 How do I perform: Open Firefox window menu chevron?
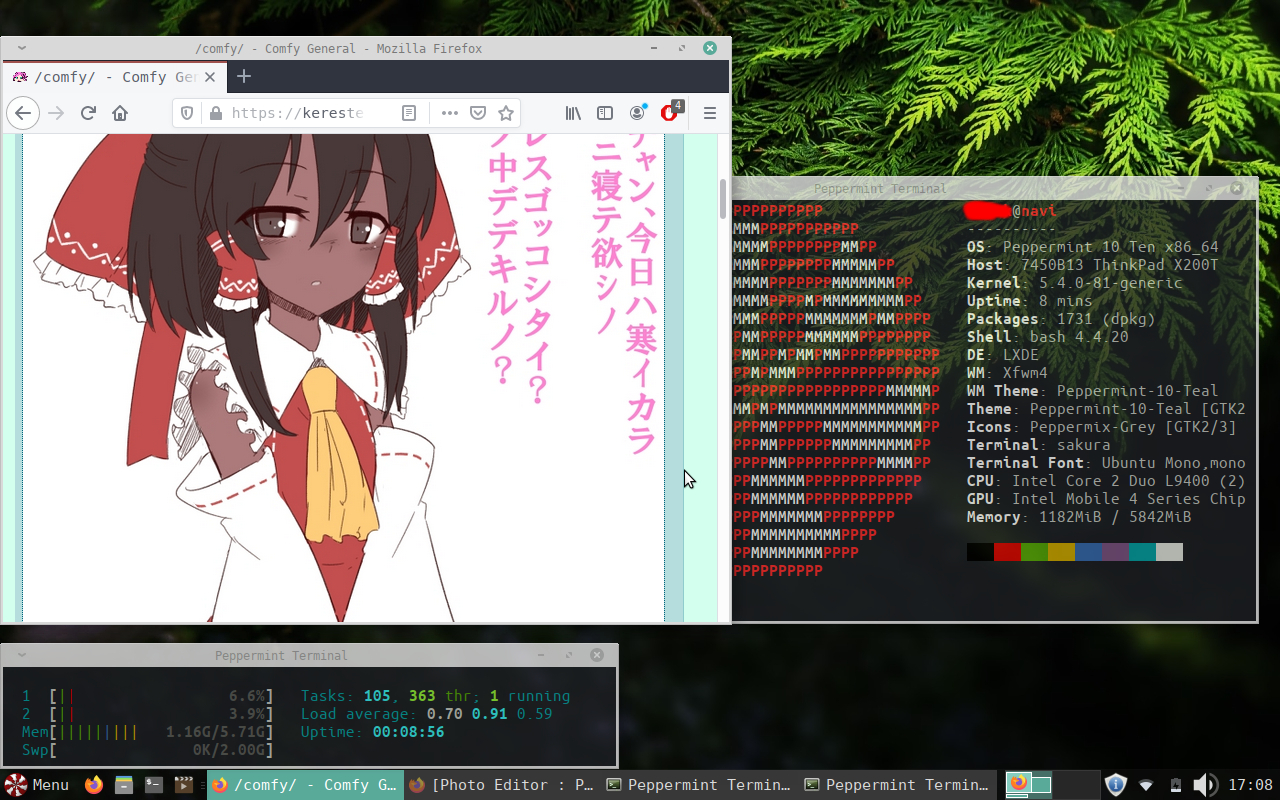click(22, 48)
